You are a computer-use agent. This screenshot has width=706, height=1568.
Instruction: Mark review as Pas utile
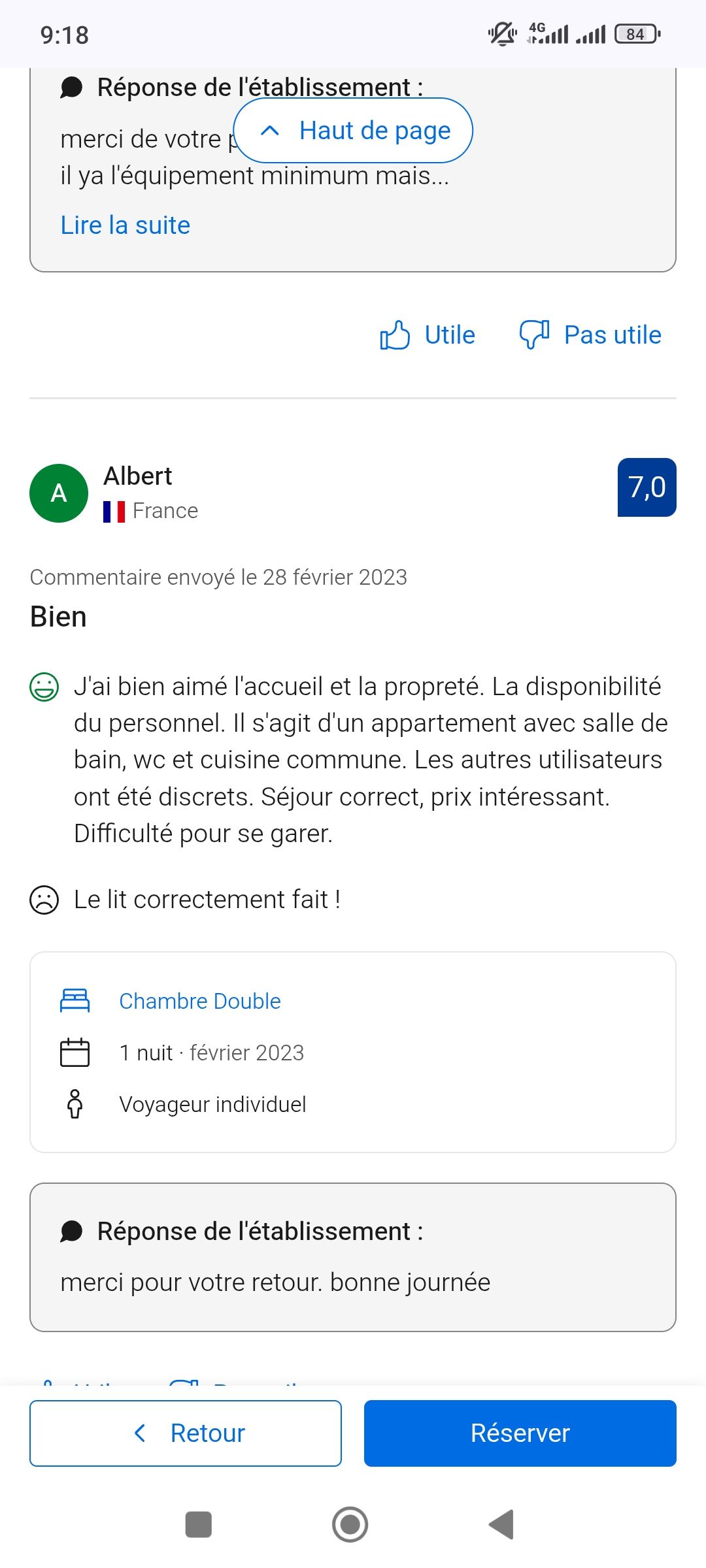click(x=613, y=335)
